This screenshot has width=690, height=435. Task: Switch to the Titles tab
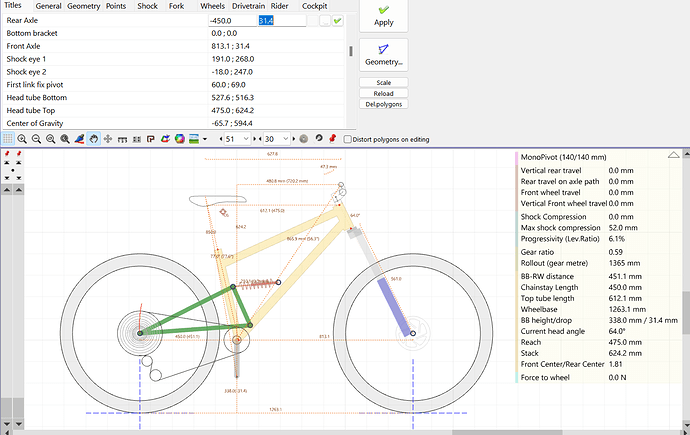click(13, 5)
